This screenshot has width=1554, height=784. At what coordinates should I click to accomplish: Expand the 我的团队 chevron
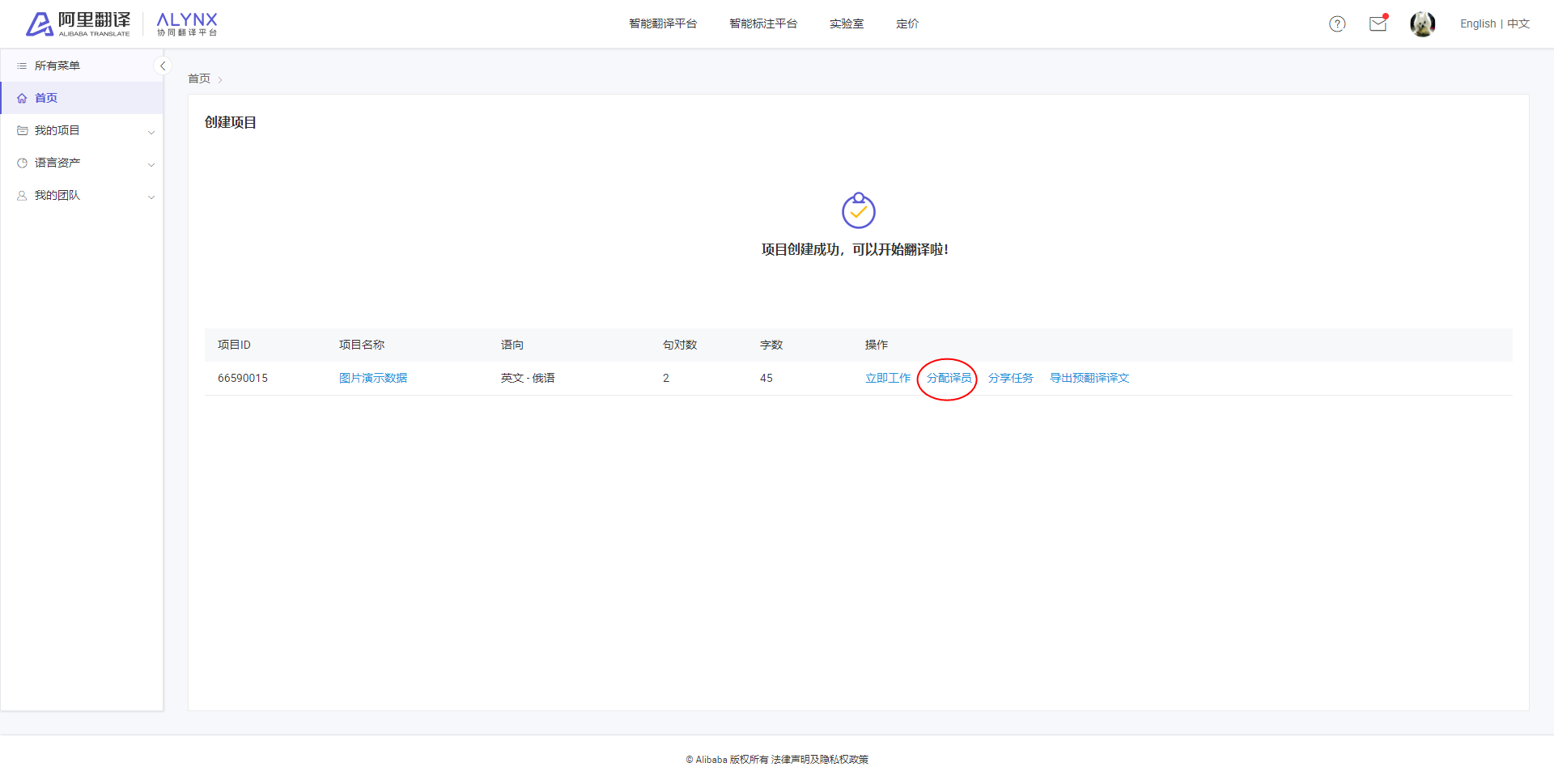click(x=151, y=197)
